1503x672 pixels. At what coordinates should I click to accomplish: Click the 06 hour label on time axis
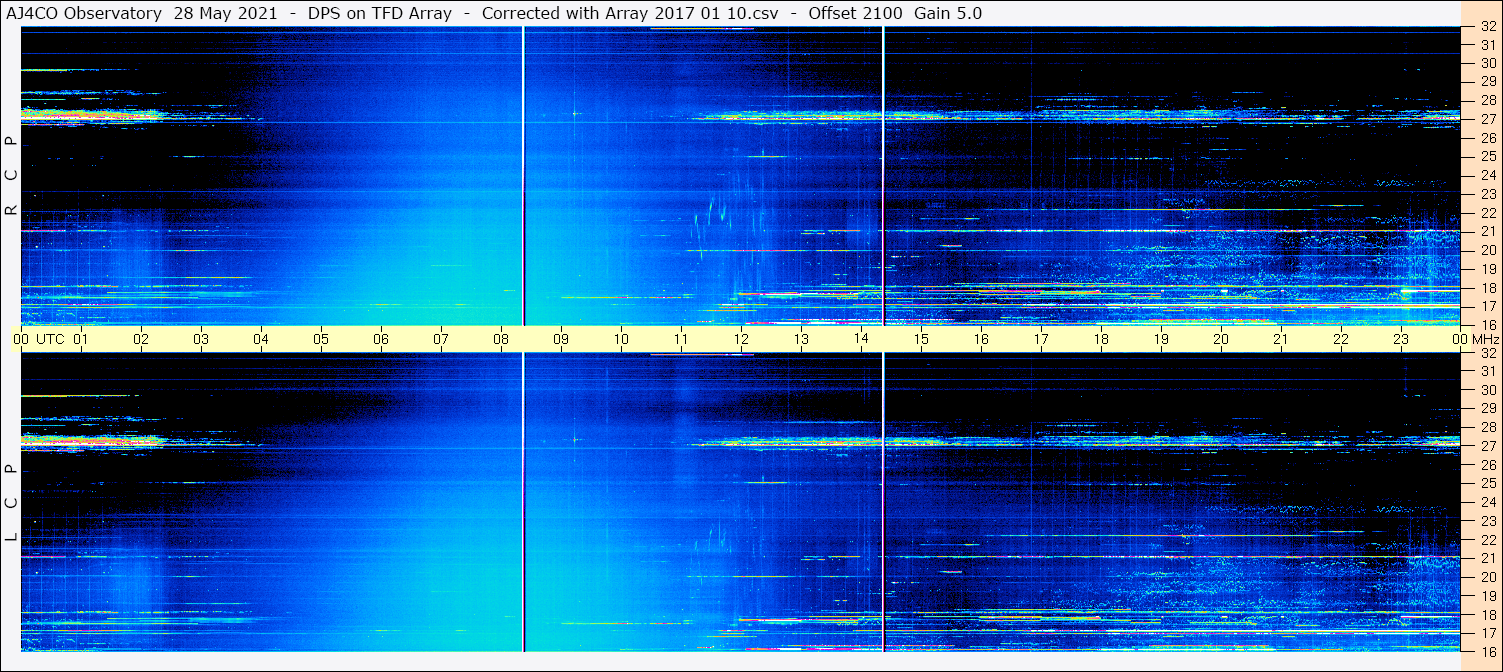point(381,339)
